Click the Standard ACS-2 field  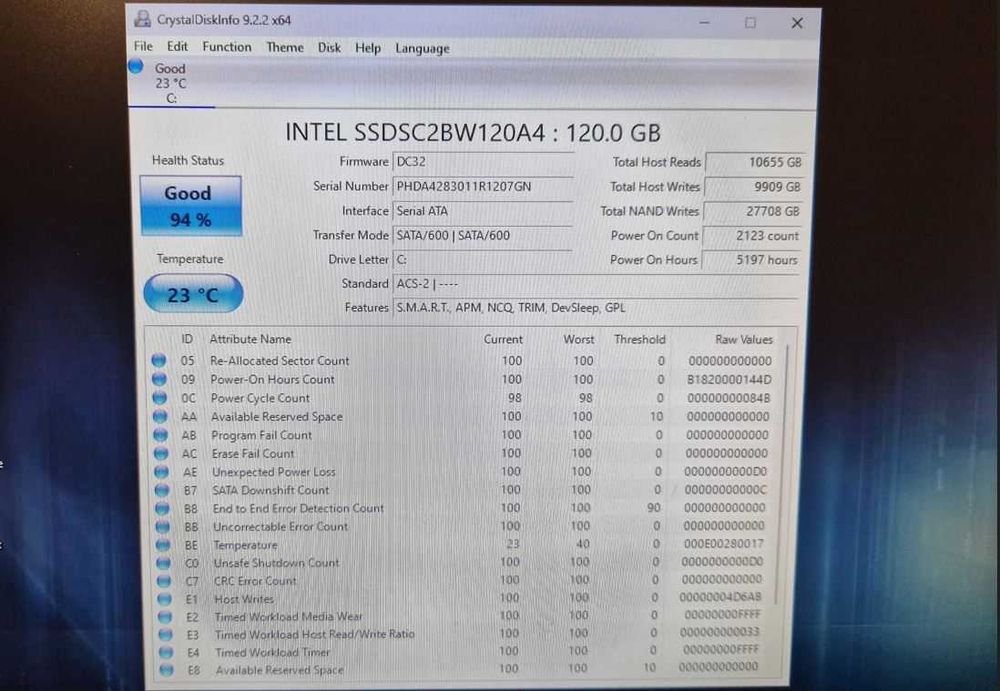[x=596, y=284]
